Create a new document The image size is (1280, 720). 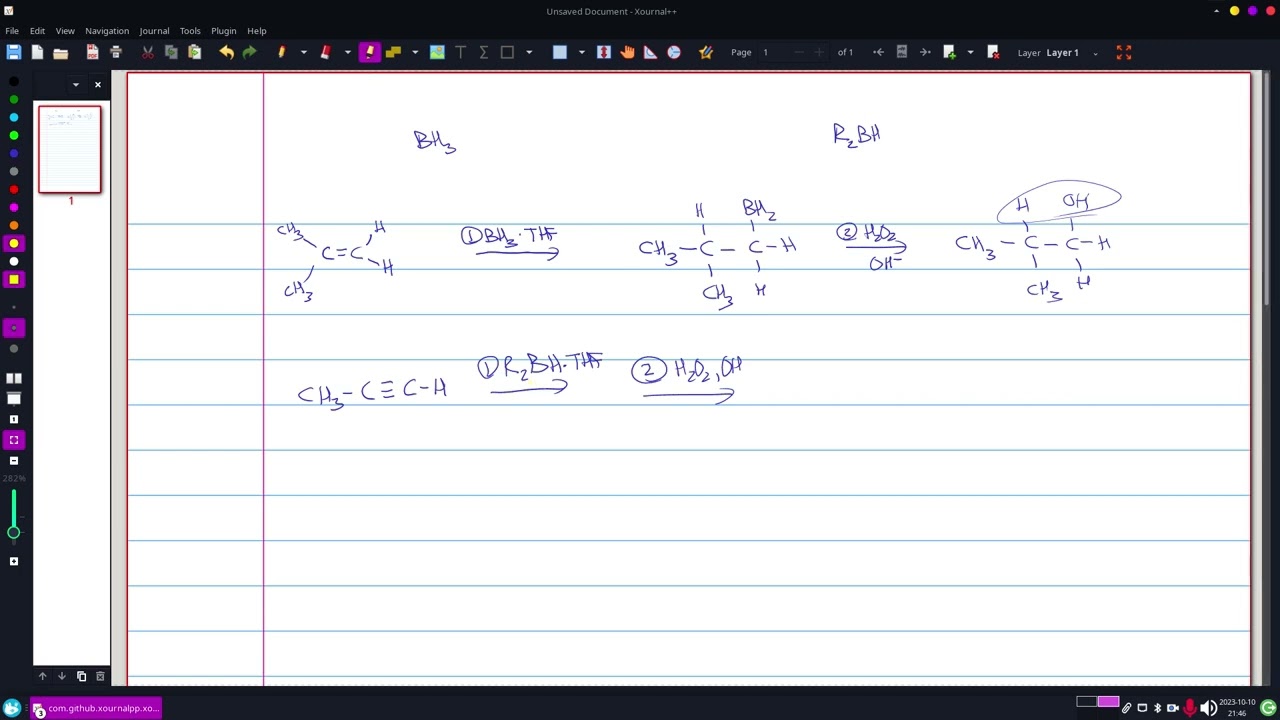point(37,52)
